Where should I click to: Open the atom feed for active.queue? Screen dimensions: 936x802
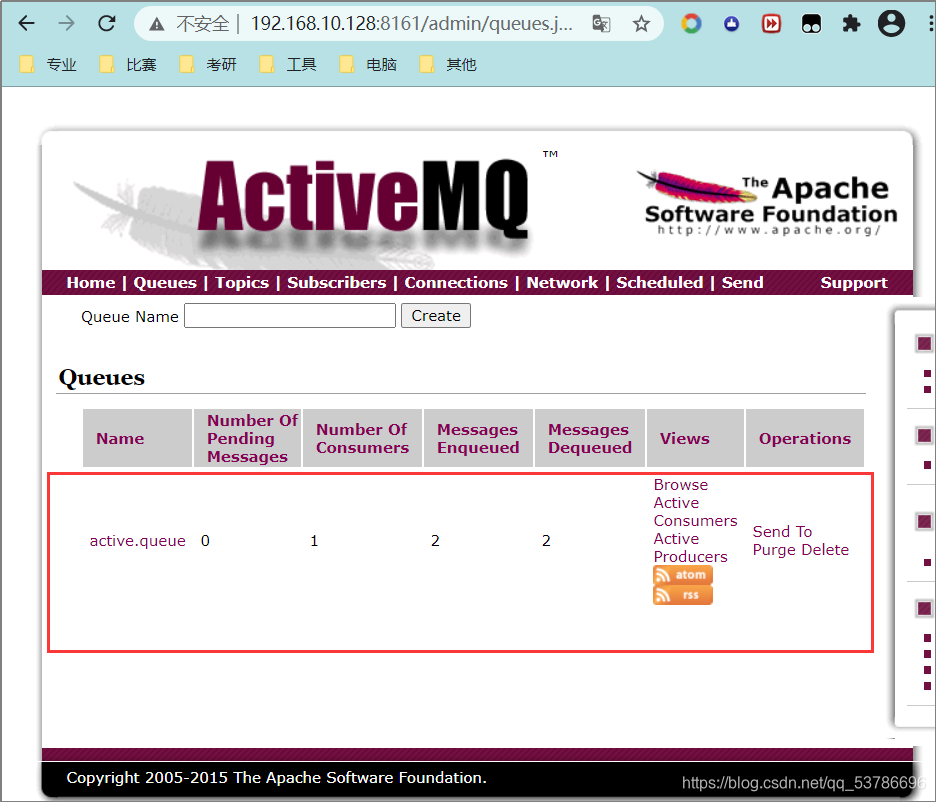click(x=683, y=575)
